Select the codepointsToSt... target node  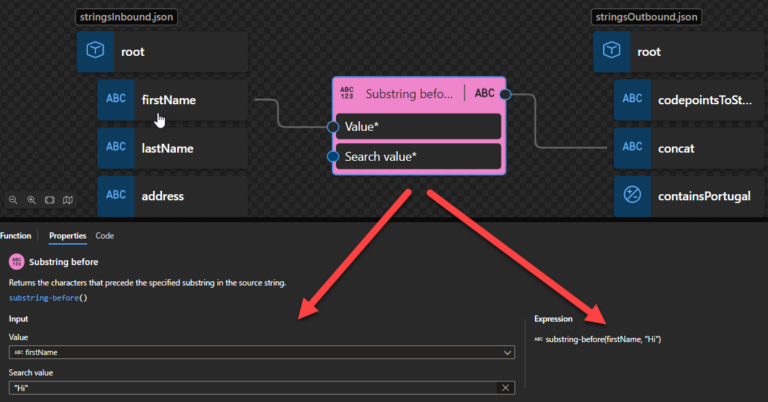(689, 100)
